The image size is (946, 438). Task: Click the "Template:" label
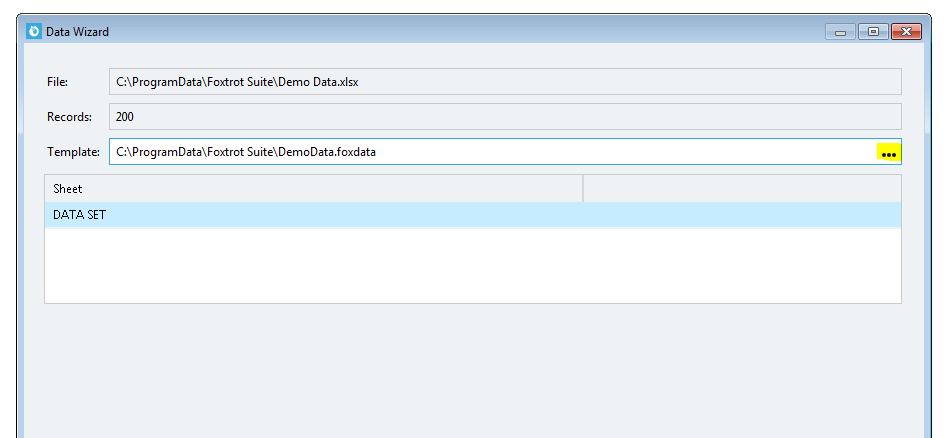coord(74,152)
